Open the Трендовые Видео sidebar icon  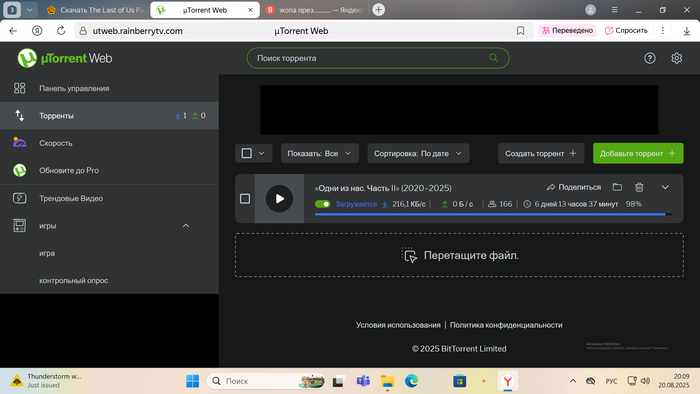[19, 198]
